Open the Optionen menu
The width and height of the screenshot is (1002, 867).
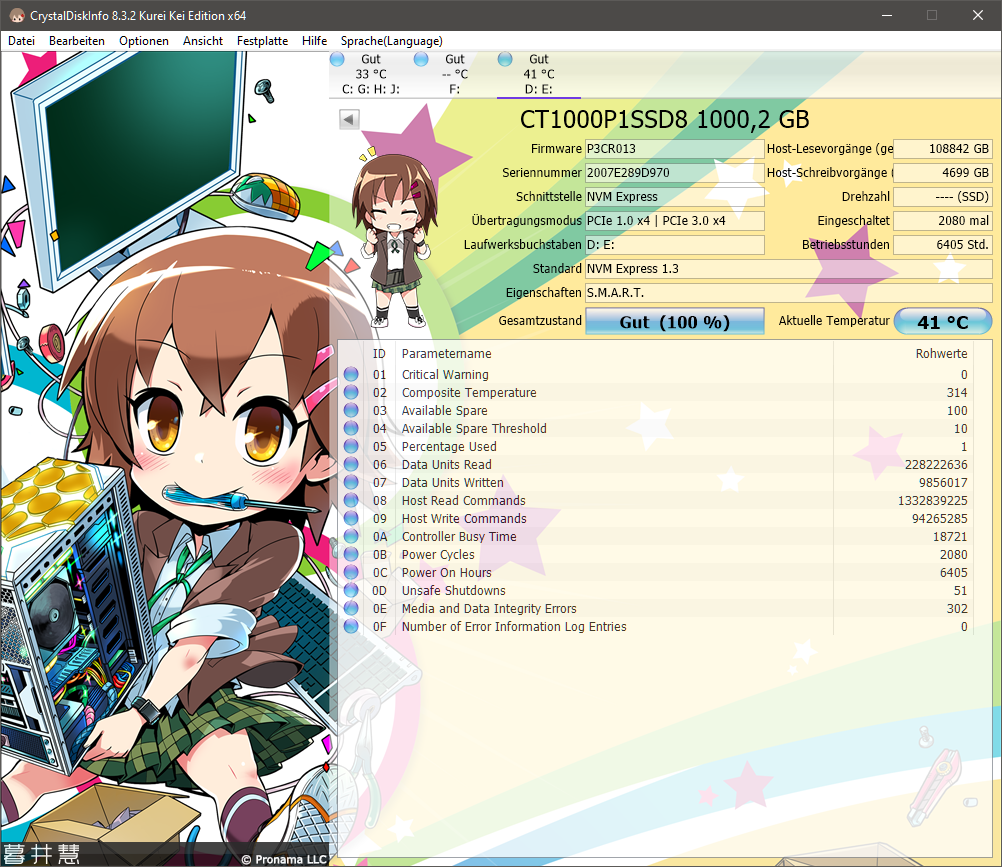pyautogui.click(x=144, y=41)
